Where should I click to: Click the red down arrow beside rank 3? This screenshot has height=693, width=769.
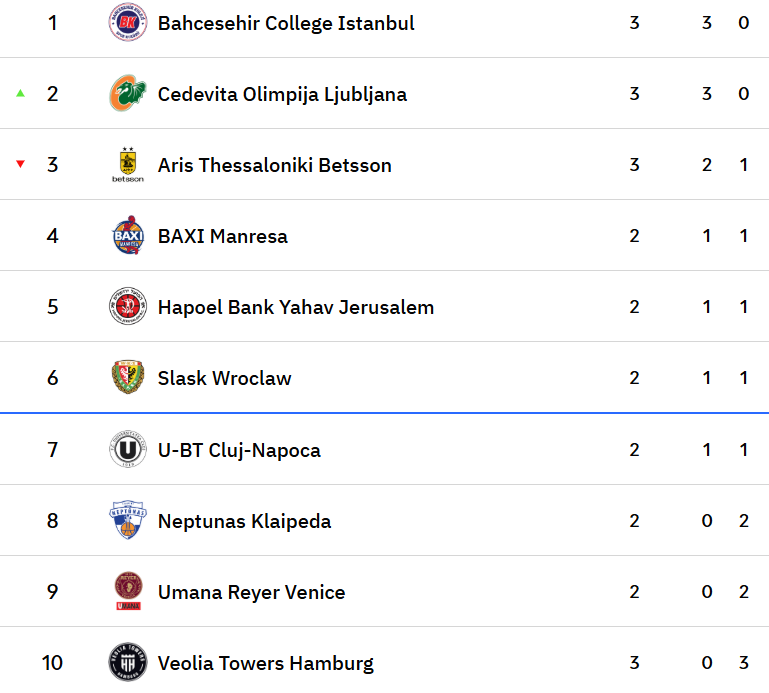pyautogui.click(x=20, y=165)
